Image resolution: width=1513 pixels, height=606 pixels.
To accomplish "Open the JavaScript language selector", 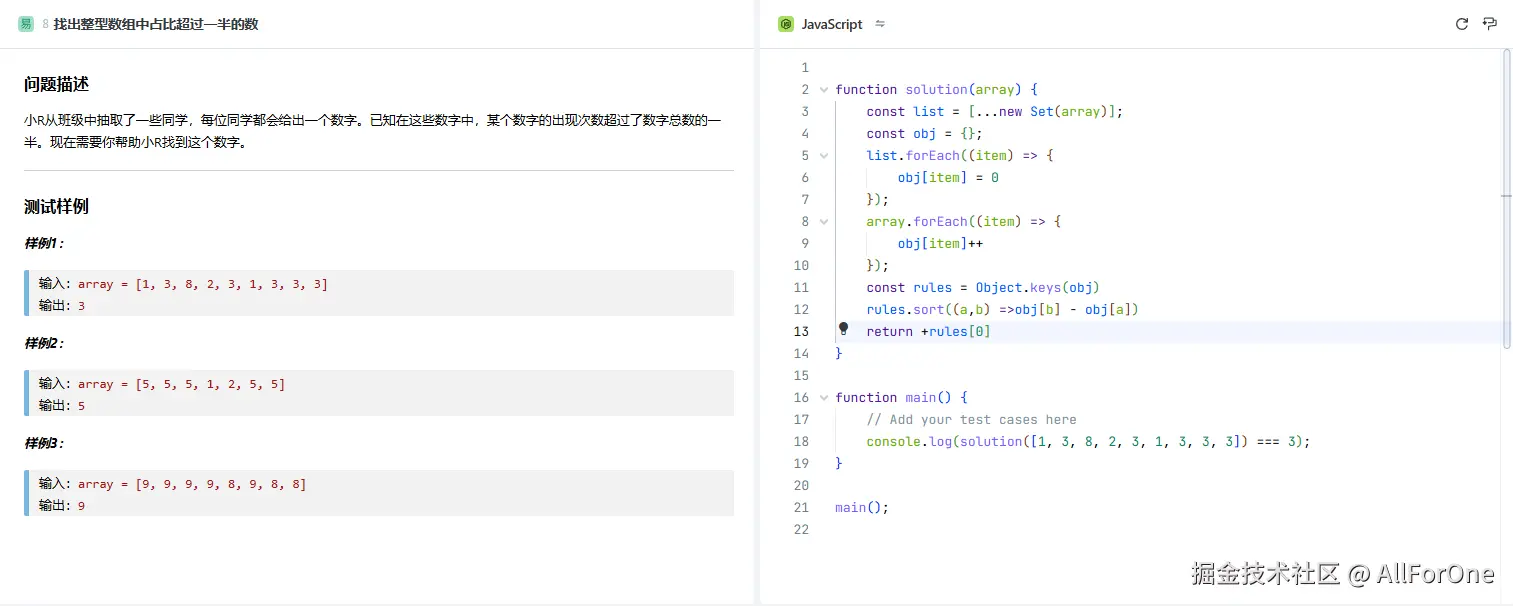I will coord(832,23).
